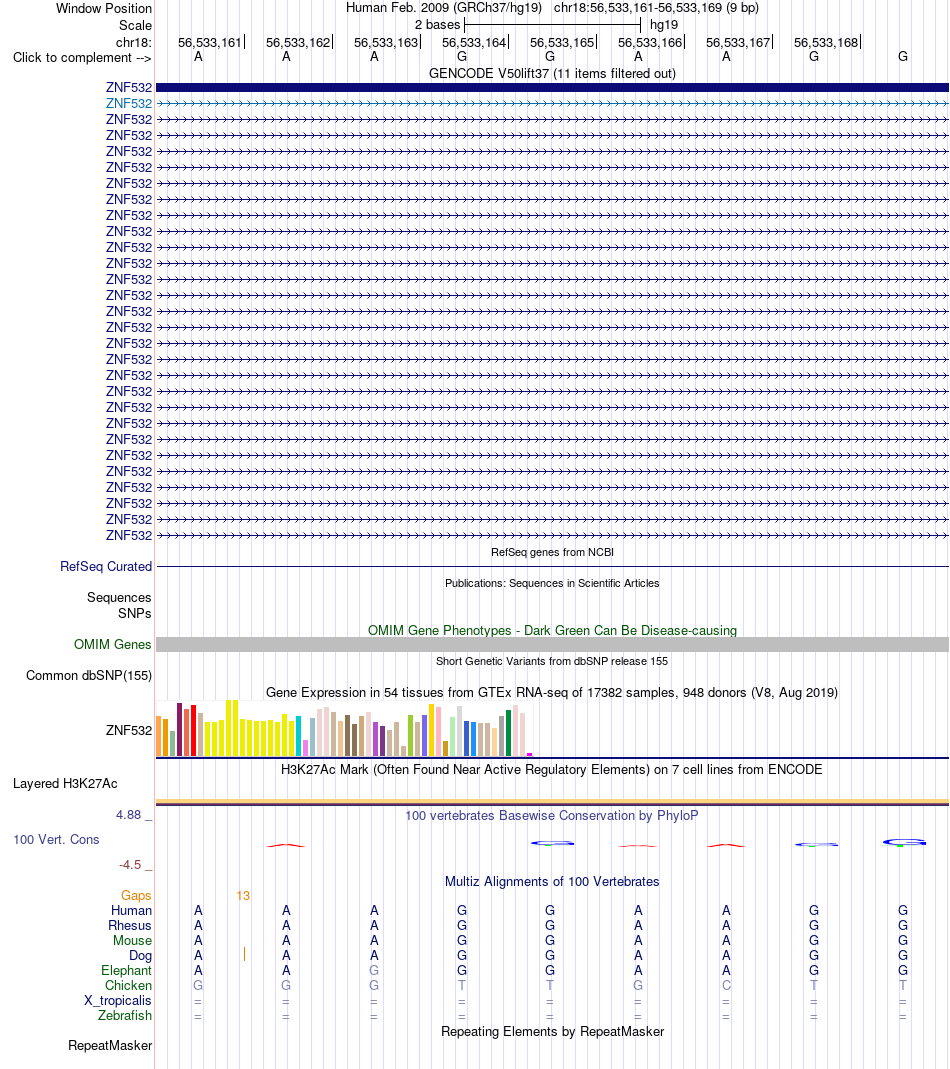Image resolution: width=950 pixels, height=1069 pixels.
Task: Click 'RefSeq genes from NCBI' track title
Action: (x=552, y=552)
